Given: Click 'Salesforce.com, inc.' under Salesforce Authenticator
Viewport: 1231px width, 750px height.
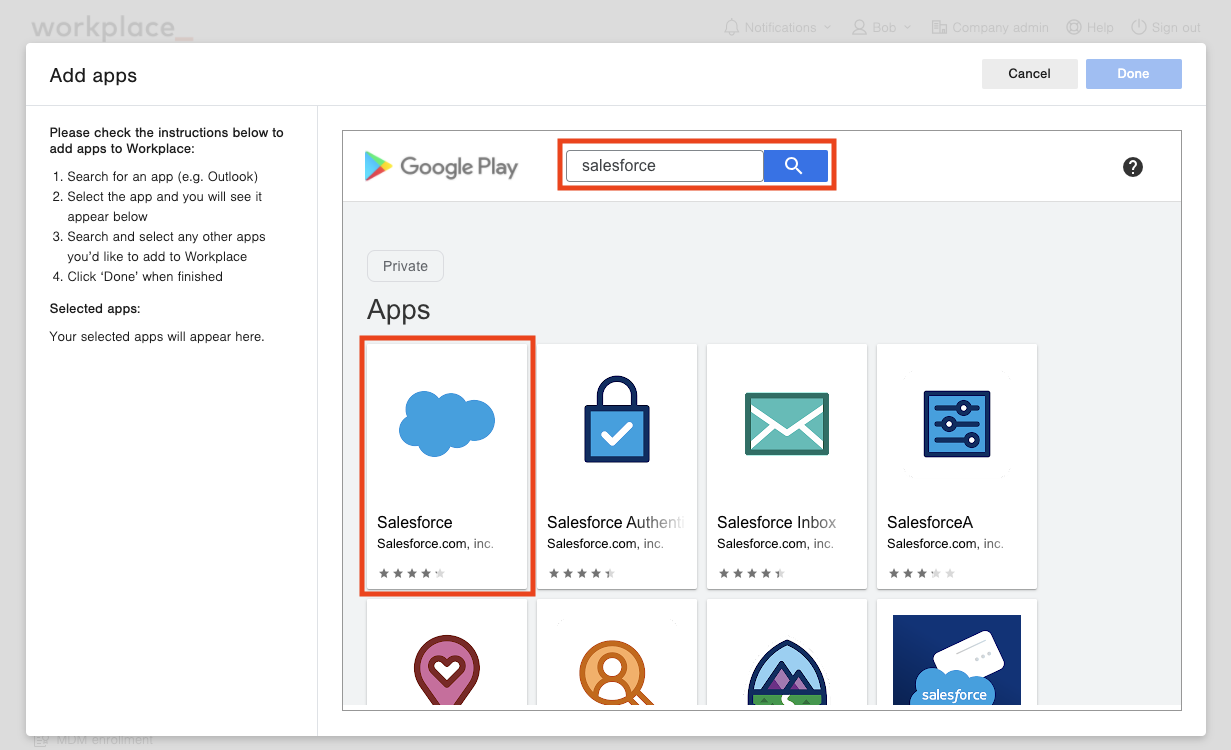Looking at the screenshot, I should [x=605, y=544].
